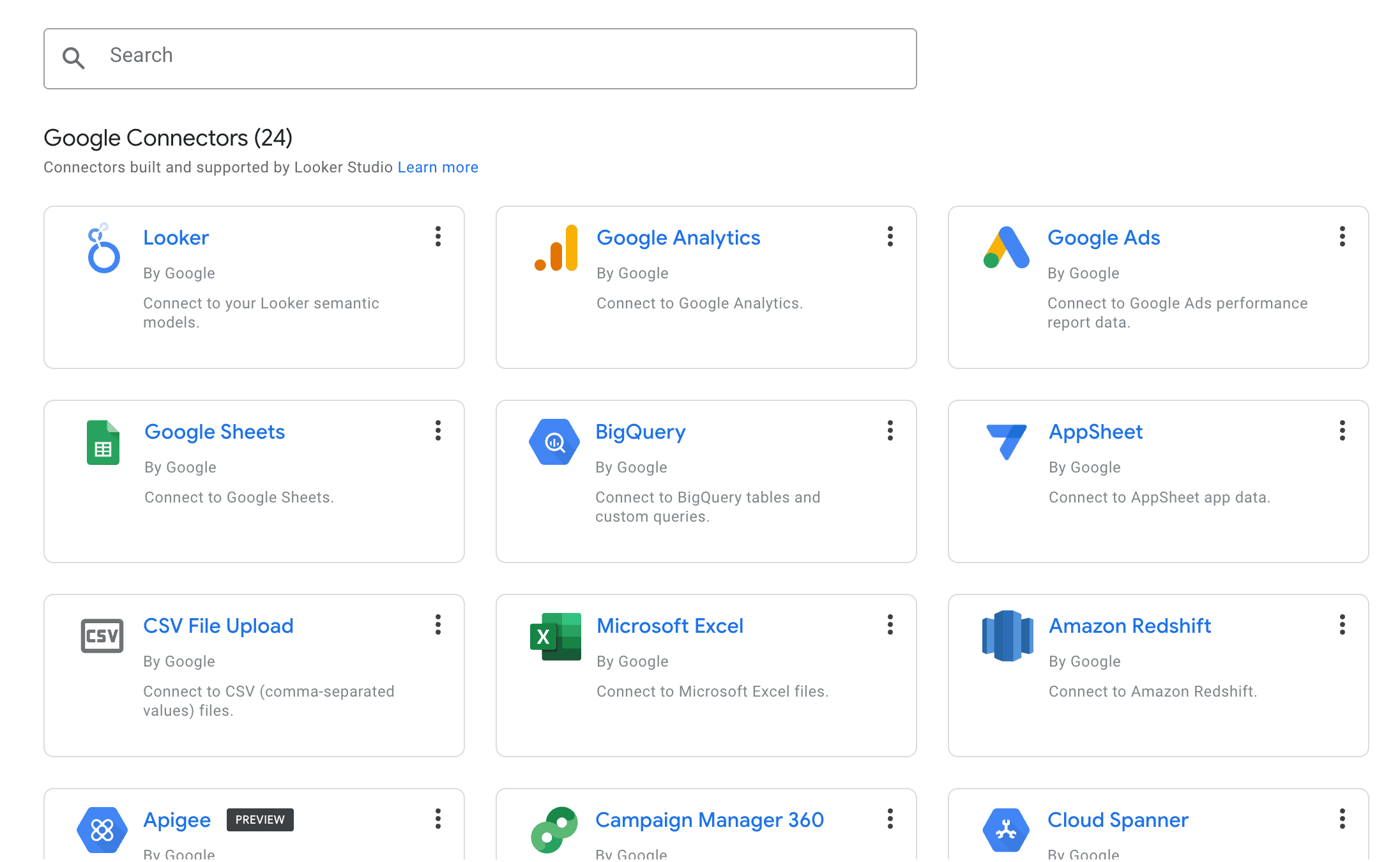Open the three-dot menu on Google Analytics card
Image resolution: width=1400 pixels, height=862 pixels.
point(890,236)
